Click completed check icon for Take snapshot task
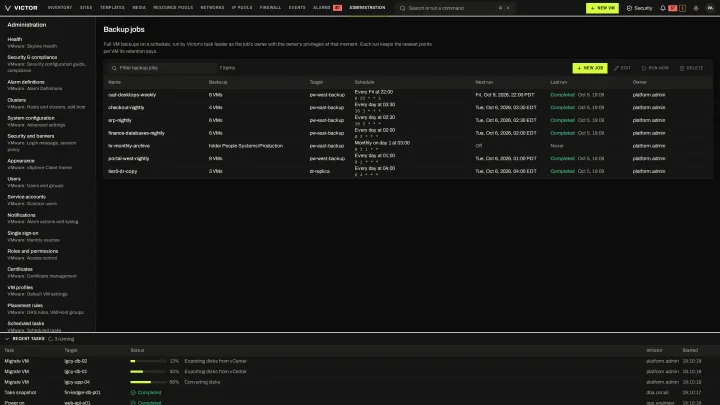This screenshot has width=720, height=405. [x=133, y=393]
